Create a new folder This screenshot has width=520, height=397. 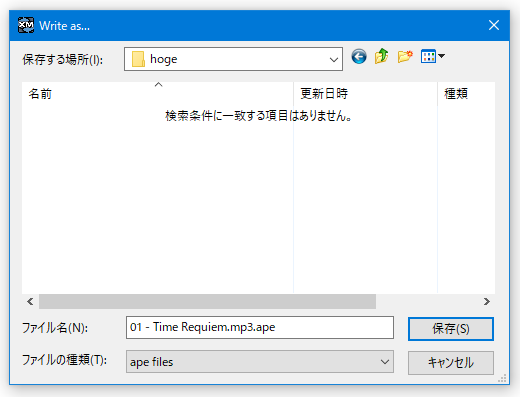[x=405, y=56]
